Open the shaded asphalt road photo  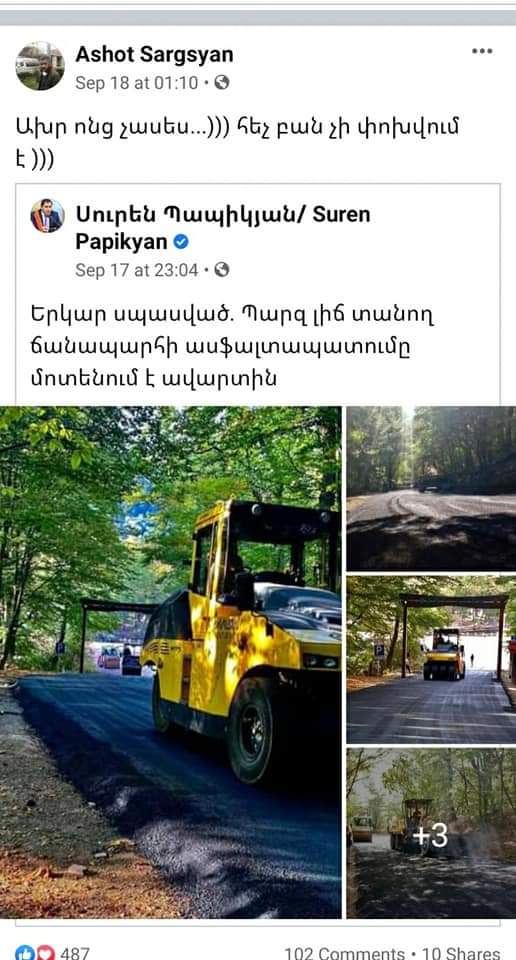point(432,489)
